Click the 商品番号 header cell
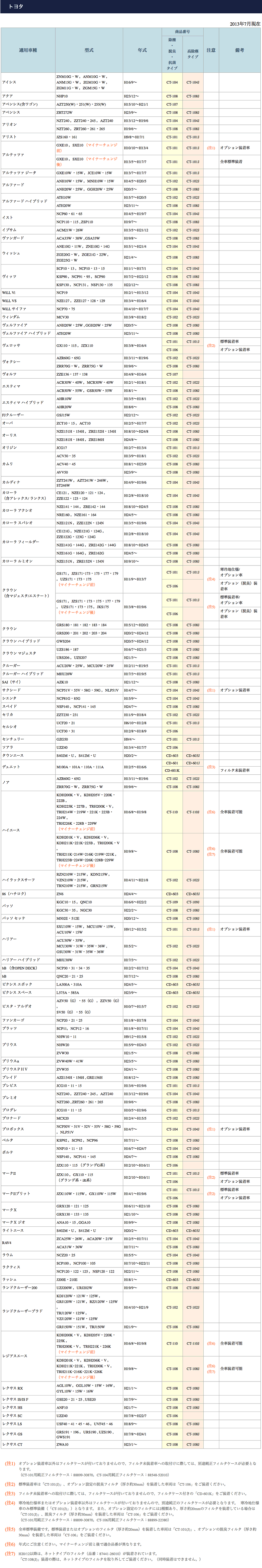The height and width of the screenshot is (1568, 262). point(182,32)
